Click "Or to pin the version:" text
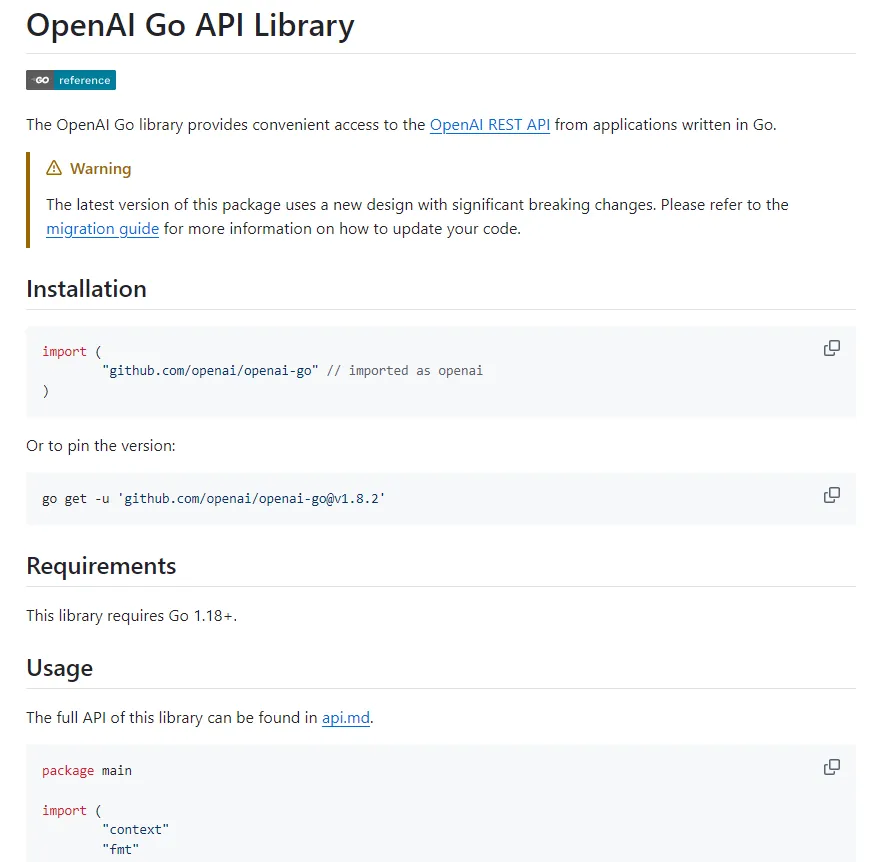 pos(101,446)
